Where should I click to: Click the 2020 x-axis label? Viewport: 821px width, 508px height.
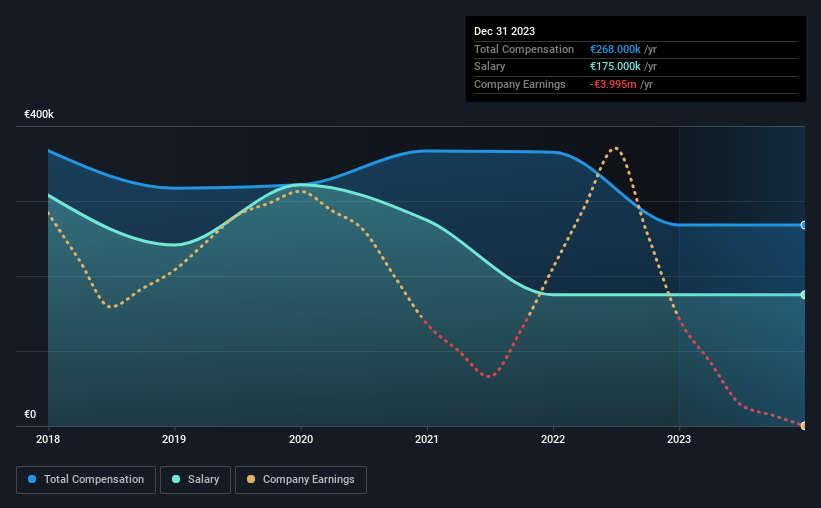coord(301,439)
